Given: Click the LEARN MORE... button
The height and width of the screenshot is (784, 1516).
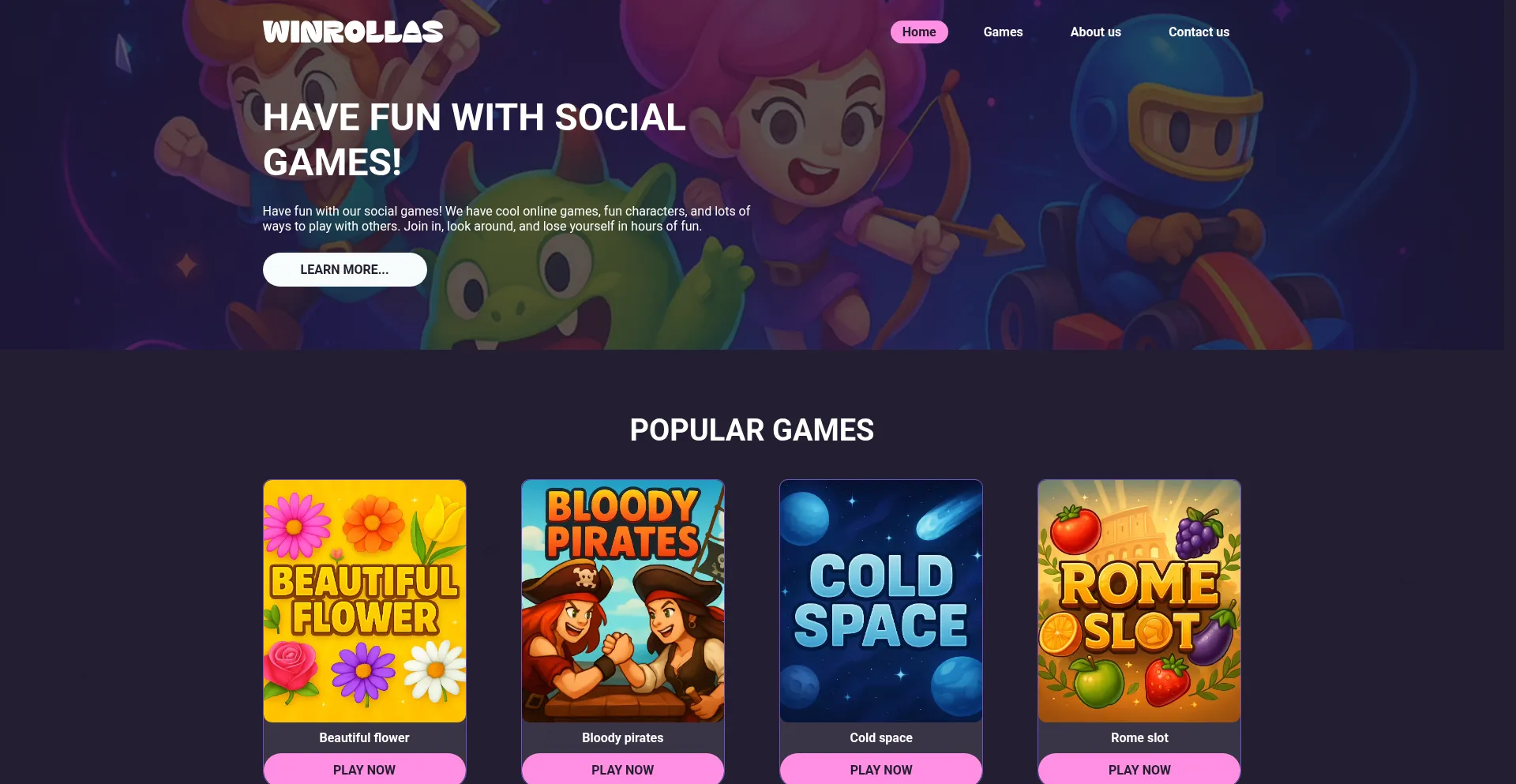Looking at the screenshot, I should pos(345,269).
